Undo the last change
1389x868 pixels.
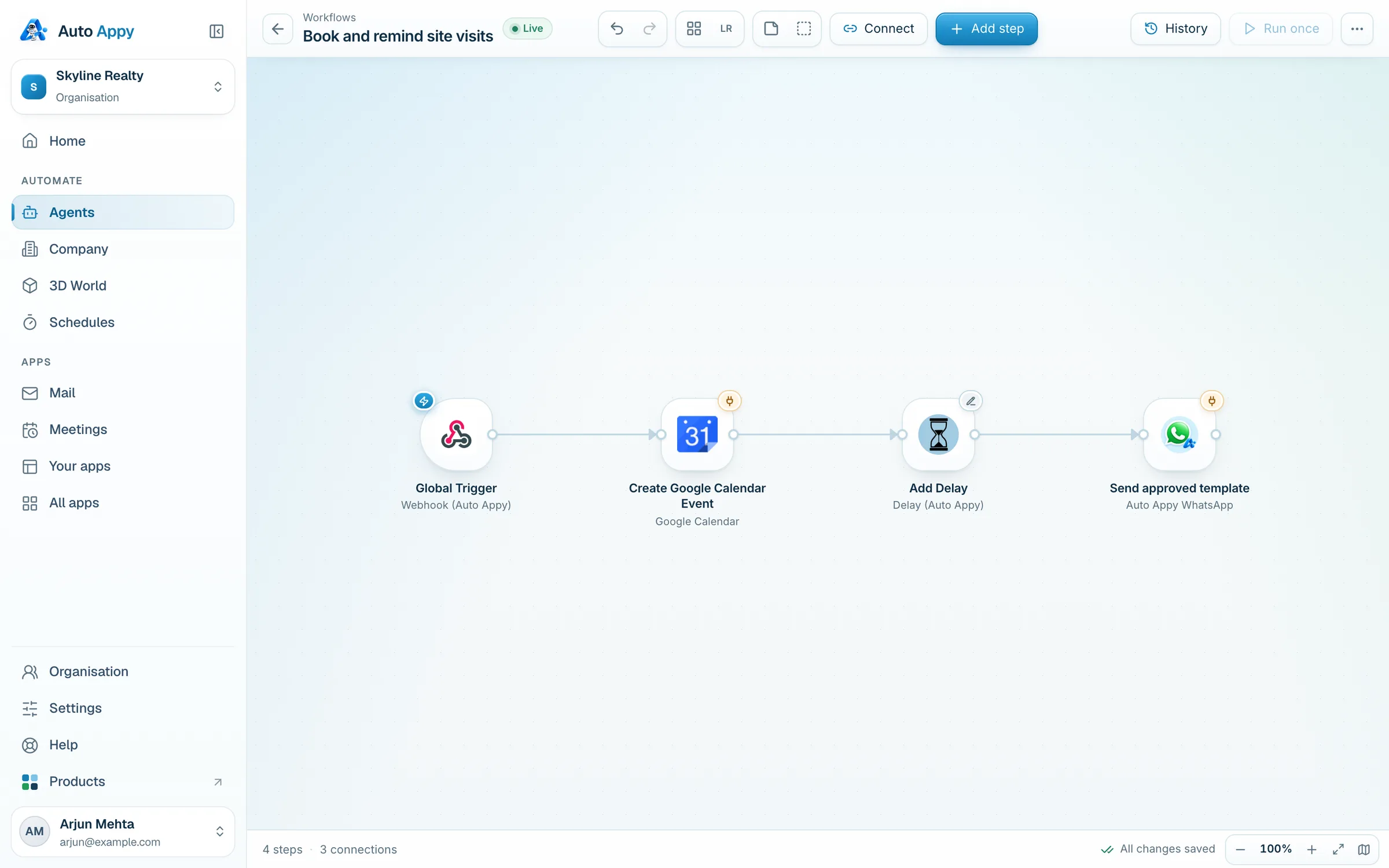616,28
